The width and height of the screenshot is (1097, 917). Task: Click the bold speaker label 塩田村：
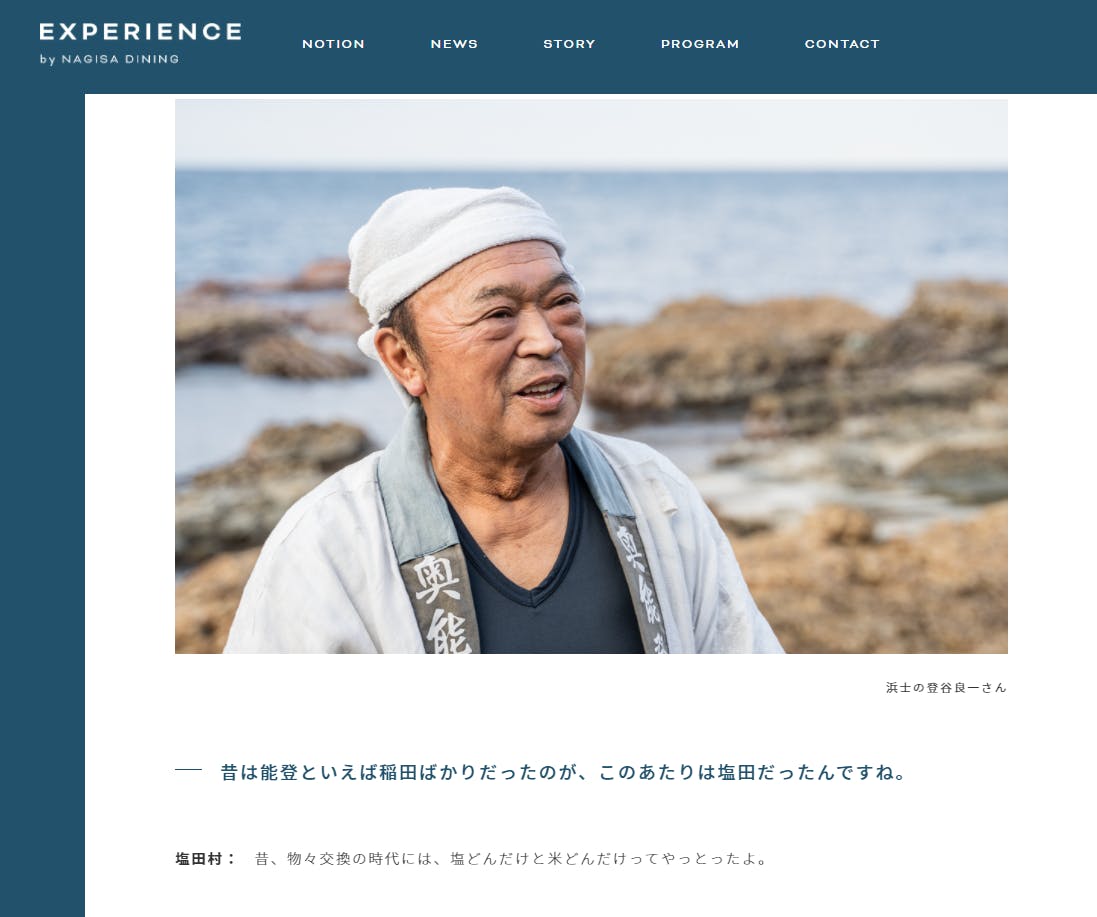tap(206, 858)
